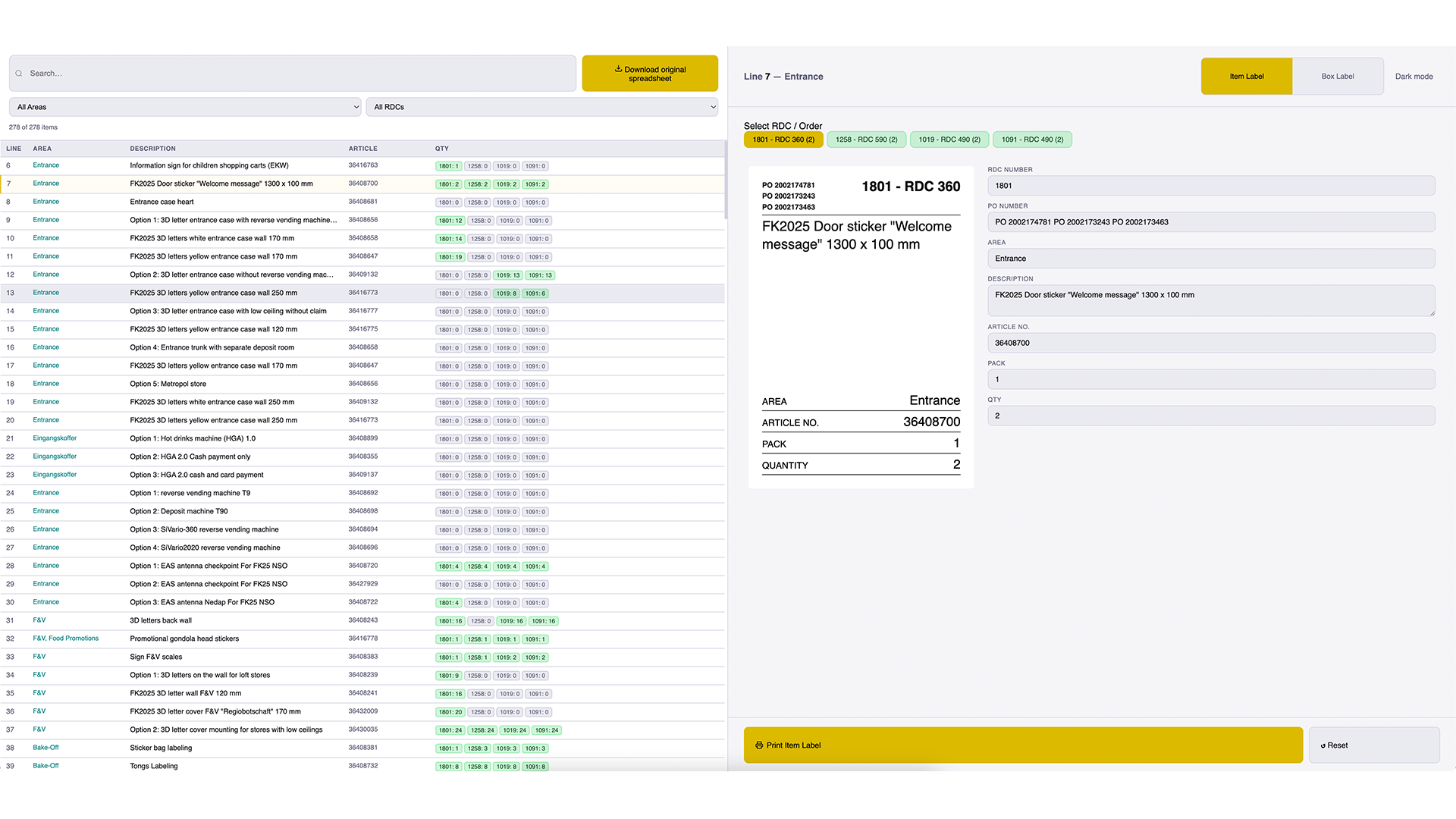
Task: Select the Tongs Labeling row
Action: point(362,766)
